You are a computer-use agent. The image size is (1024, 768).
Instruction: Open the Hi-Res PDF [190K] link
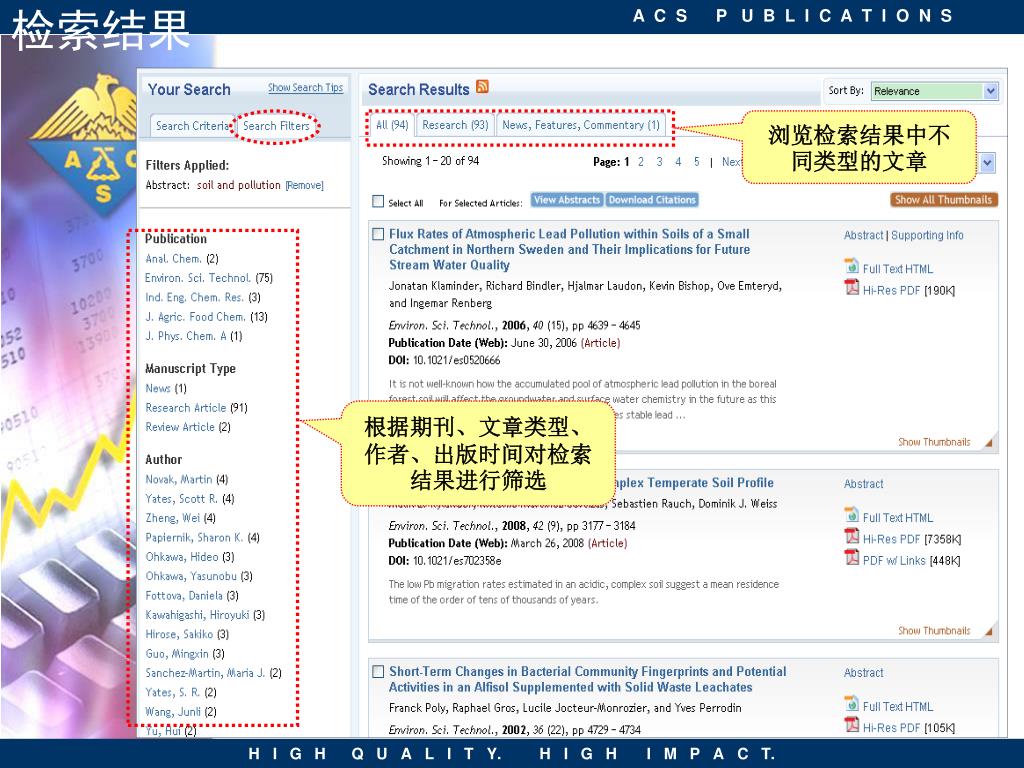coord(908,291)
